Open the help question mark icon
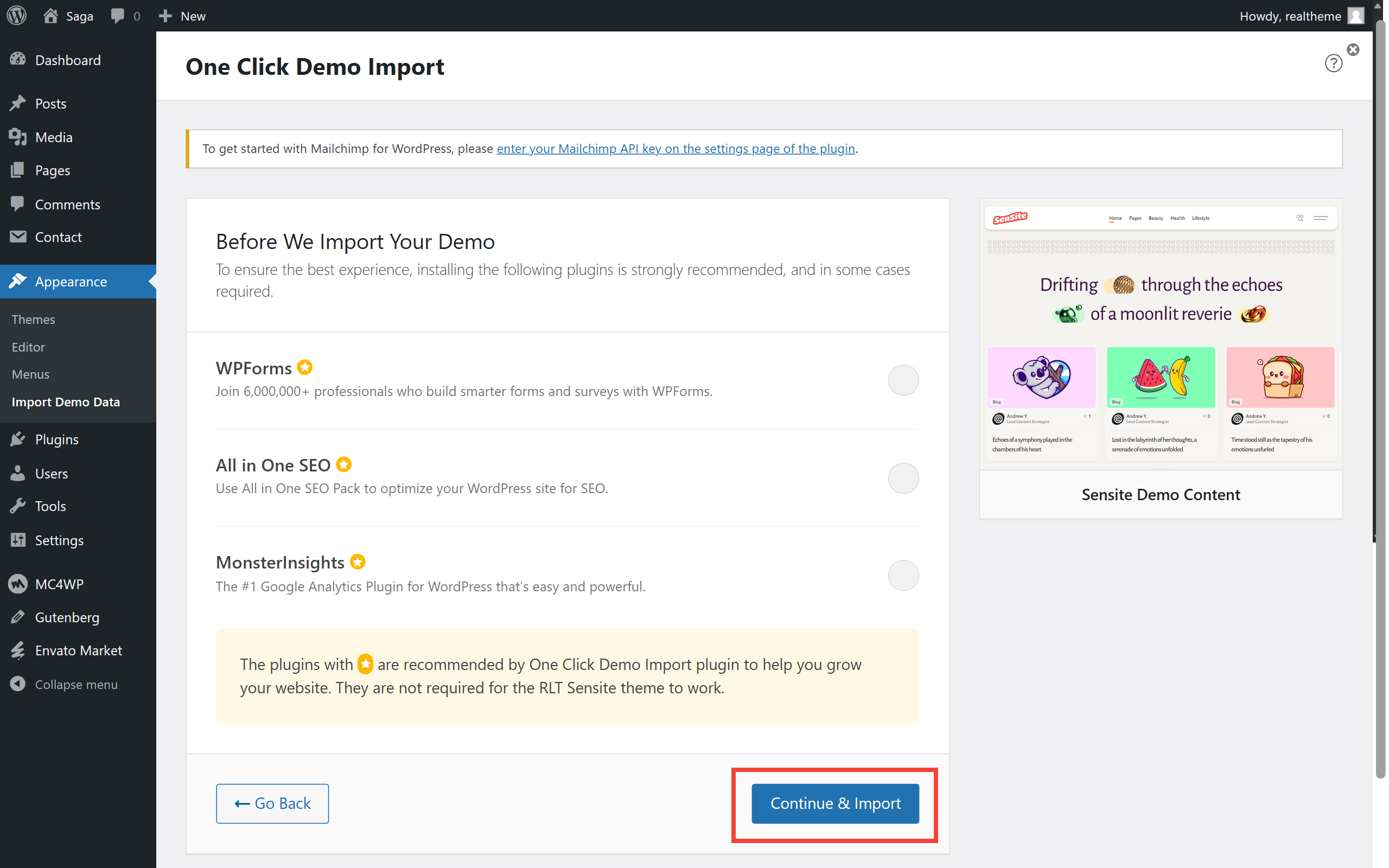1389x868 pixels. [x=1333, y=63]
